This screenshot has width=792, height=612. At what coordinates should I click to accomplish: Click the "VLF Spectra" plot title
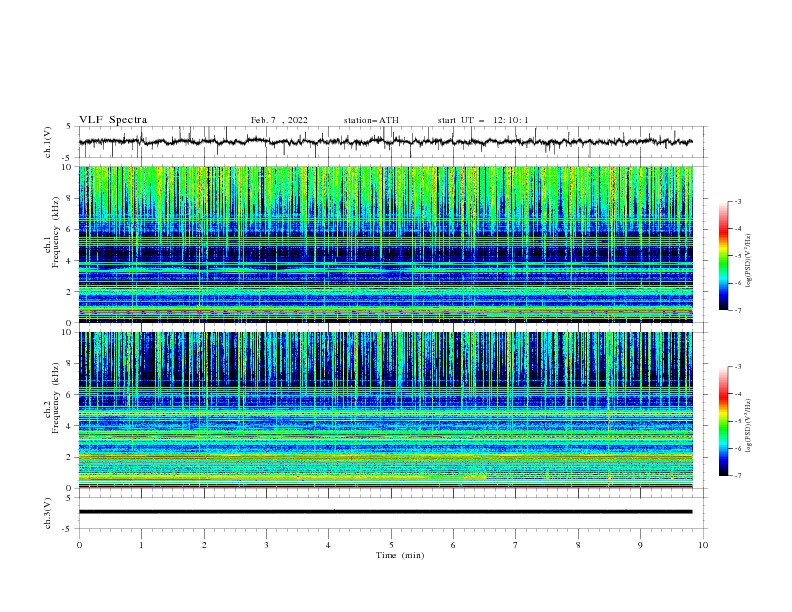(x=113, y=120)
